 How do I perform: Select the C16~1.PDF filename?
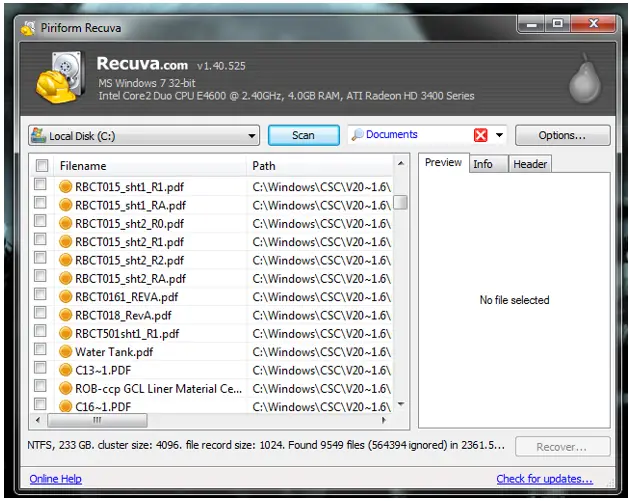coord(103,407)
